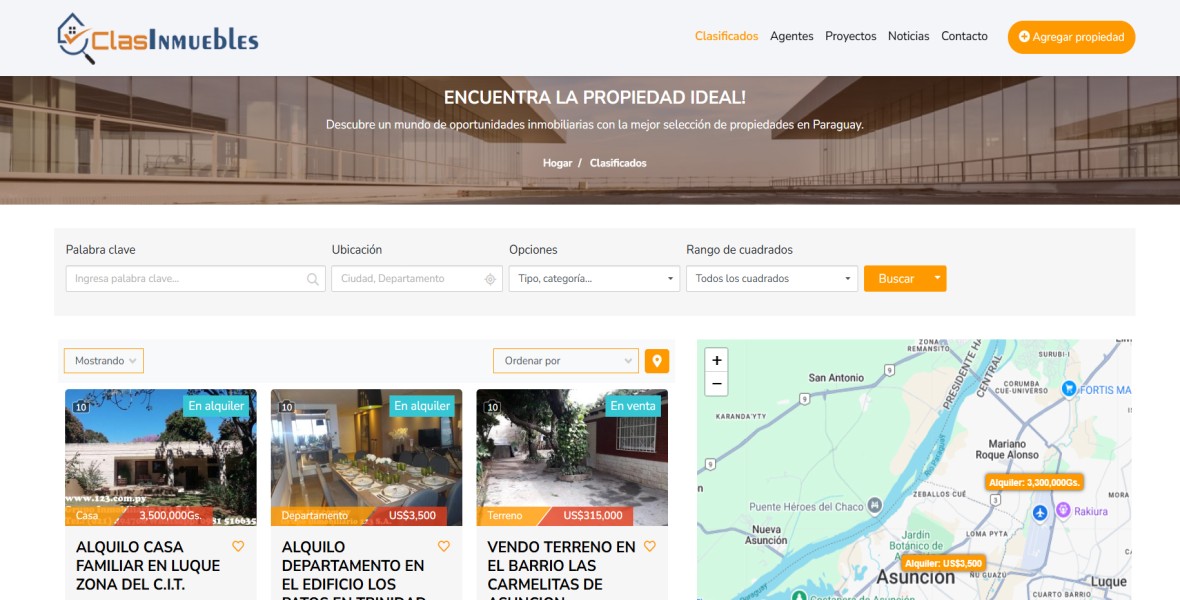This screenshot has height=600, width=1180.
Task: Favorite the VENDO TERRENO listing heart
Action: click(x=649, y=546)
